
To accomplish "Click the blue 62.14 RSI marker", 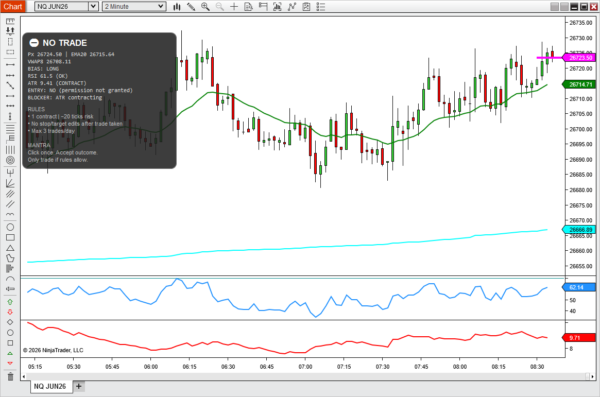I will pyautogui.click(x=579, y=287).
